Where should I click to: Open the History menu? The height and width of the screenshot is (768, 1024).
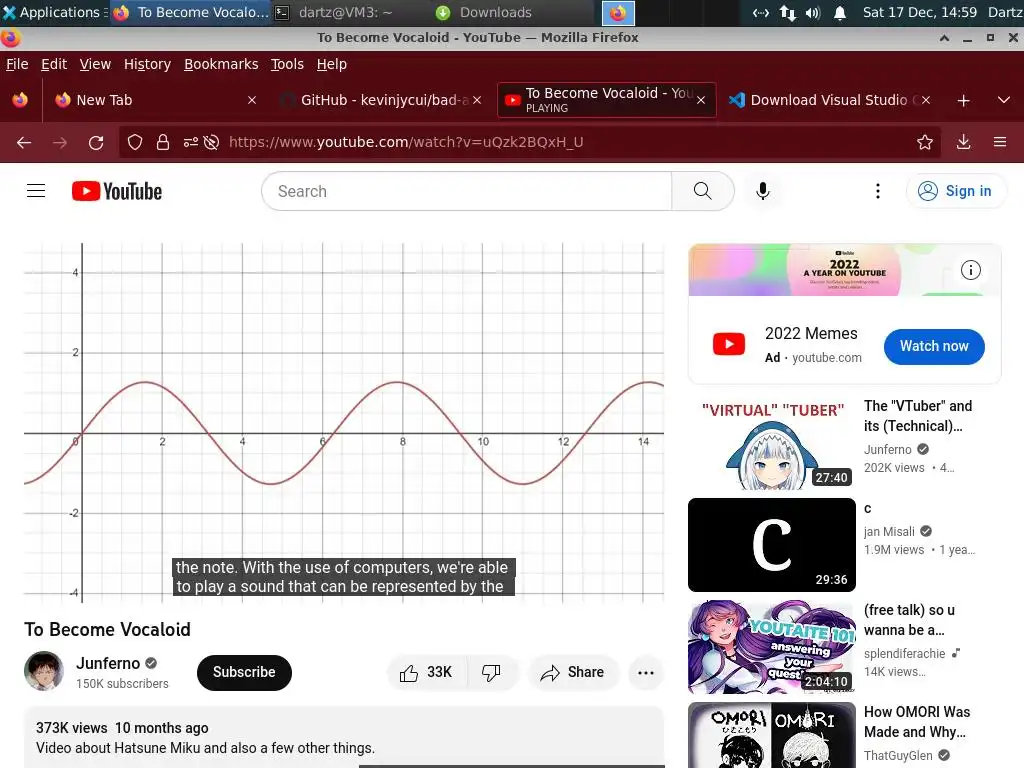[147, 64]
